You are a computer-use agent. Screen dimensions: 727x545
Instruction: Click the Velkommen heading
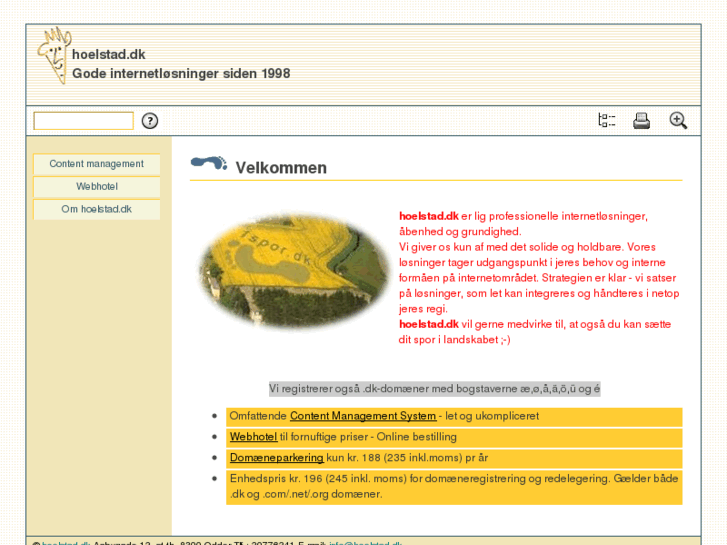pos(281,168)
